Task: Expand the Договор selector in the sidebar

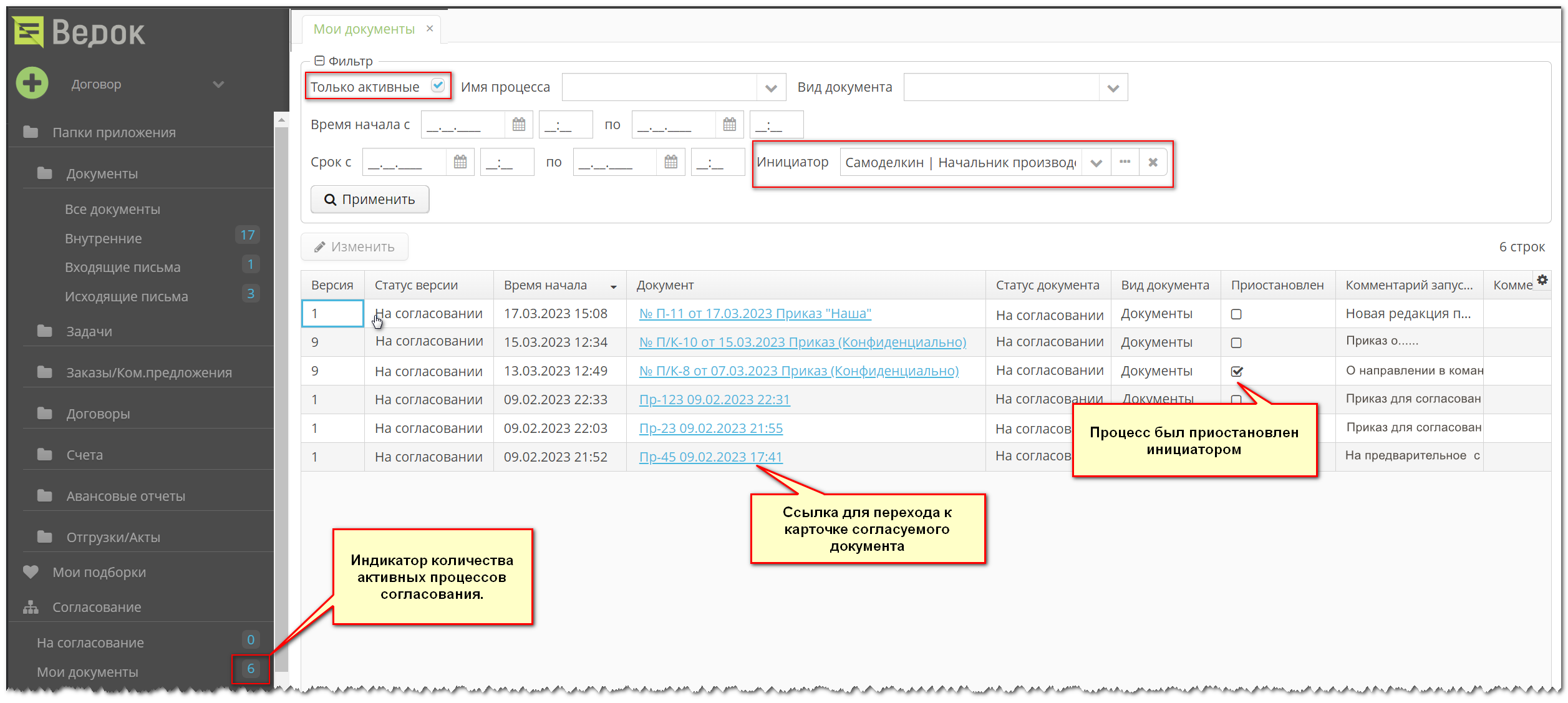Action: 217,83
